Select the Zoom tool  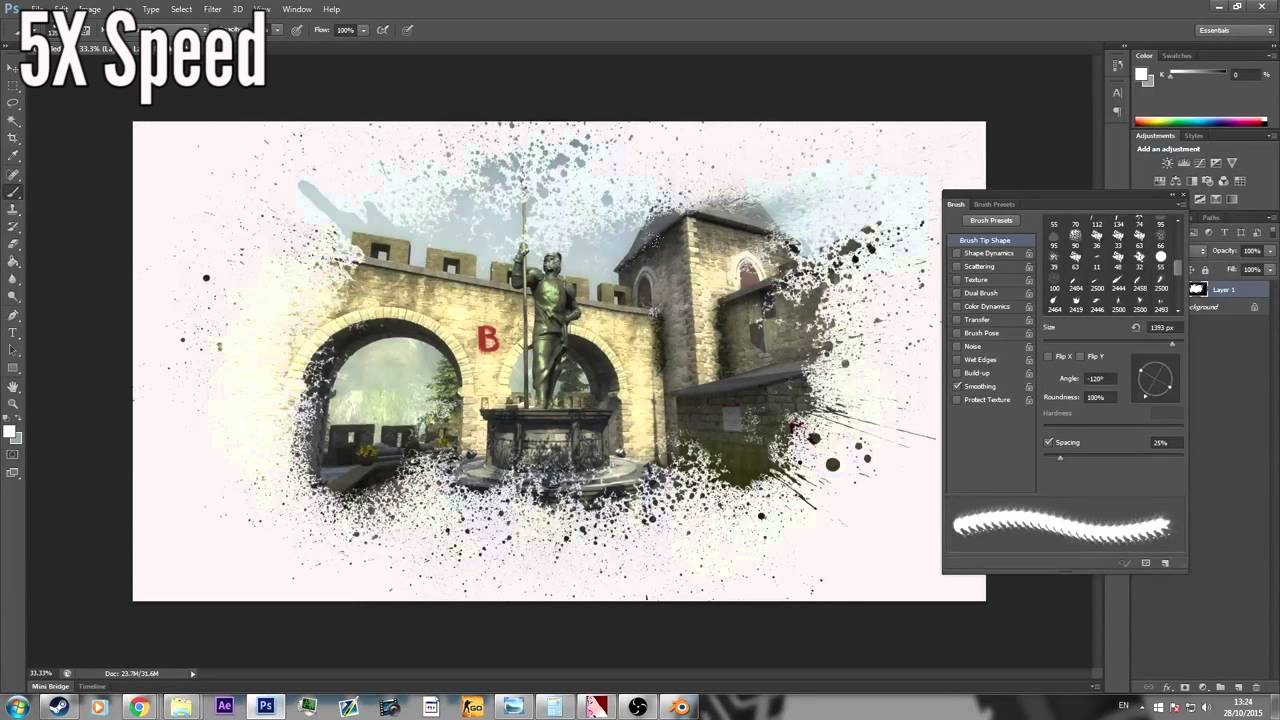tap(13, 403)
